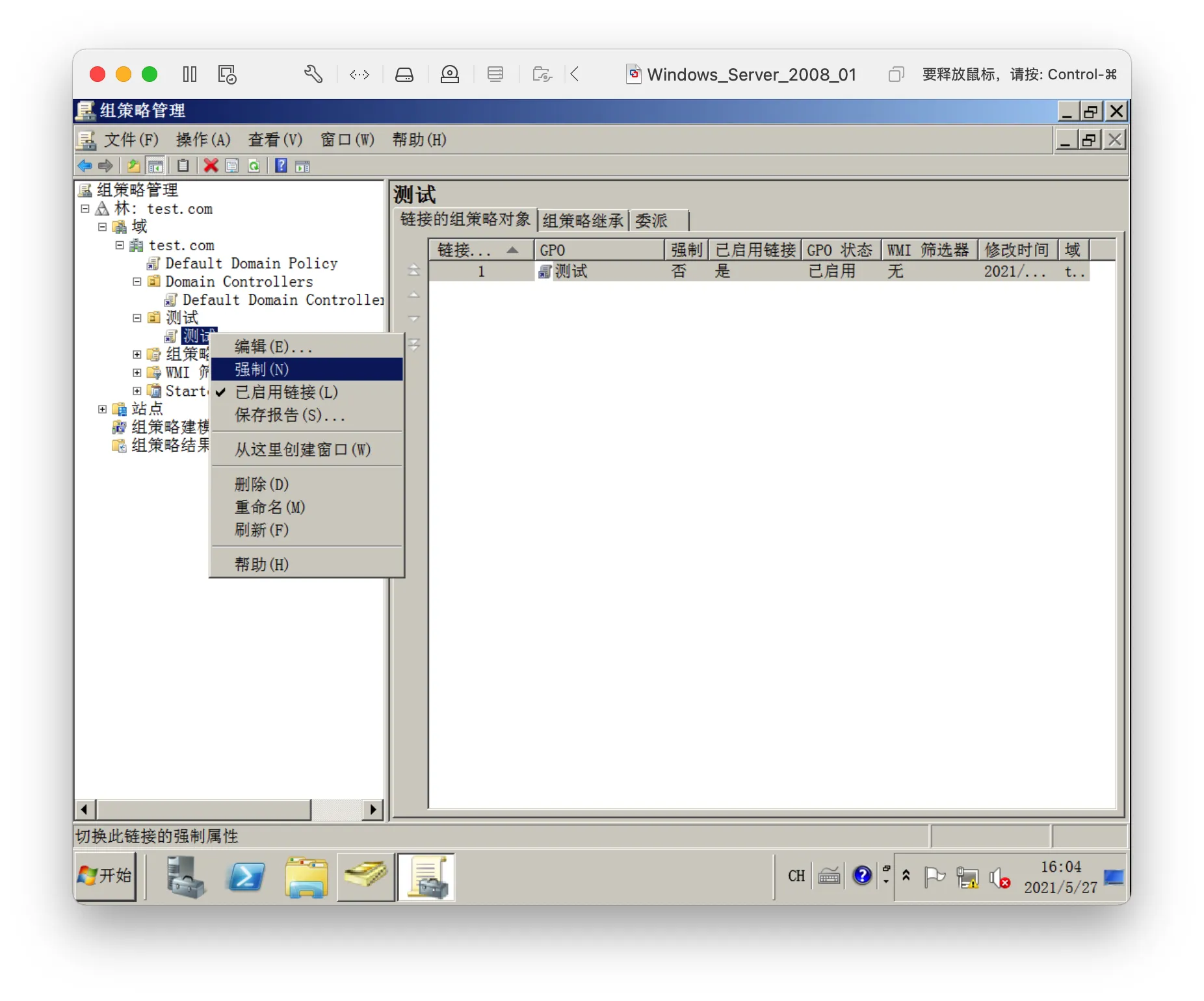This screenshot has height=1001, width=1204.
Task: Choose 帮助(H) in context menu
Action: point(306,564)
